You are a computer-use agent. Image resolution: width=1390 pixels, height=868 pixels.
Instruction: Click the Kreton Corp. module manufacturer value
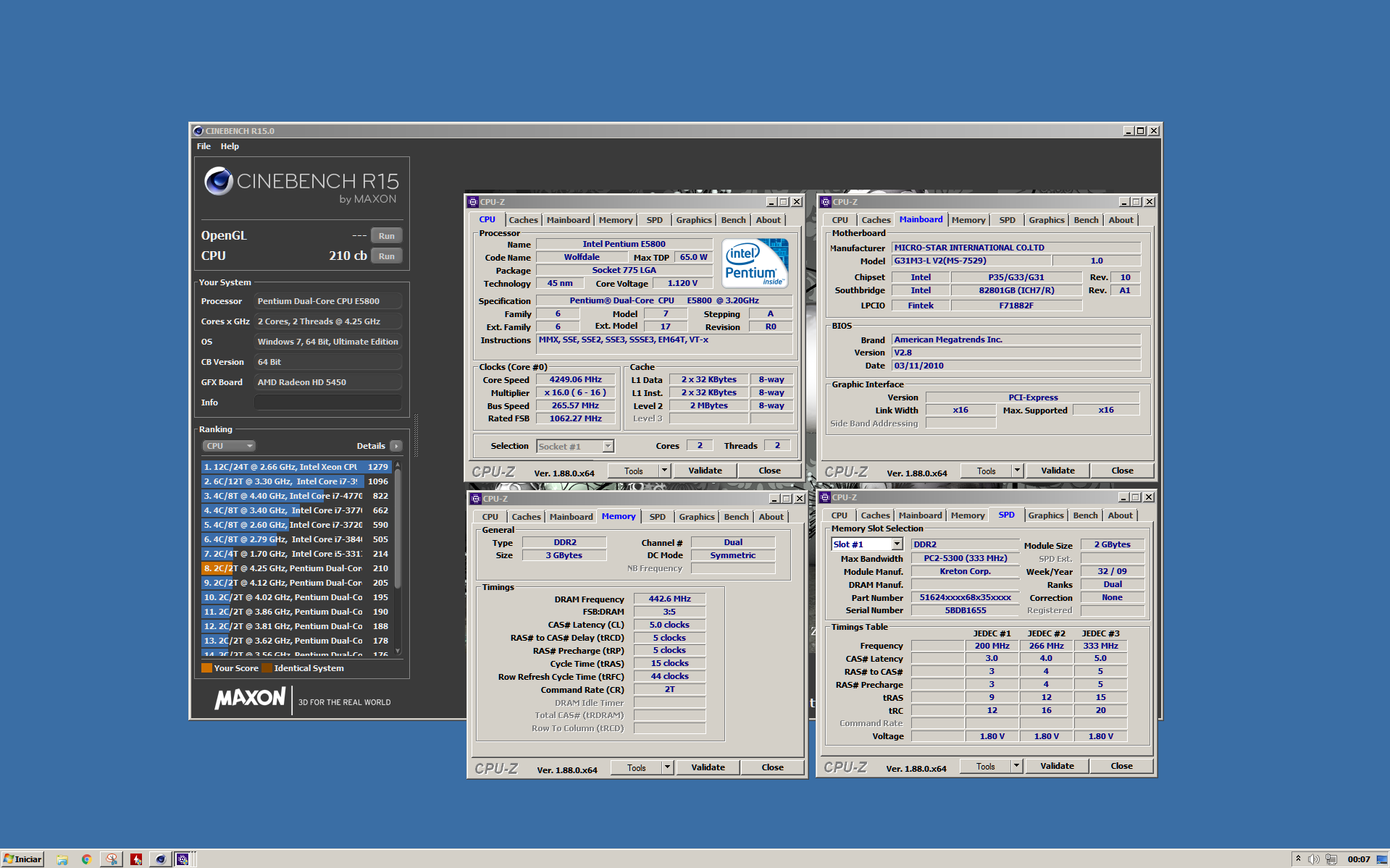(x=965, y=571)
